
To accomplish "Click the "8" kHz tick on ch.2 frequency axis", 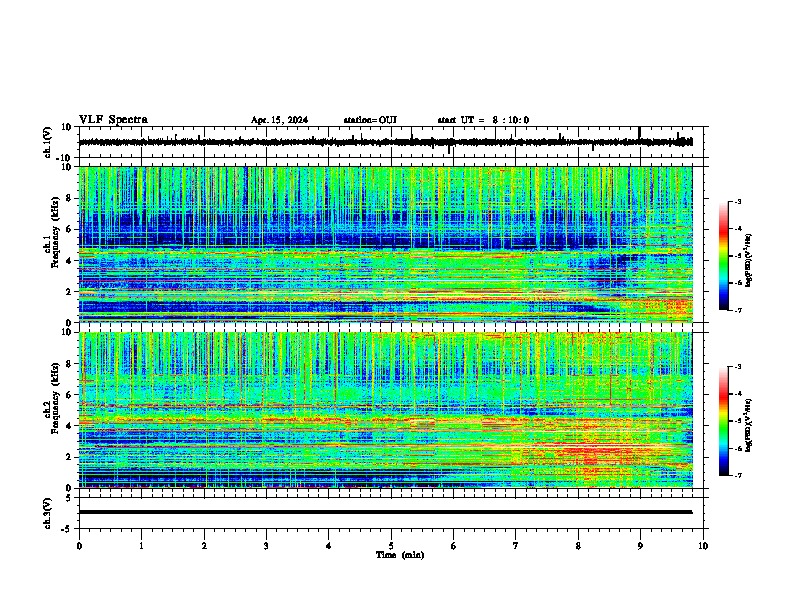I will click(x=70, y=364).
